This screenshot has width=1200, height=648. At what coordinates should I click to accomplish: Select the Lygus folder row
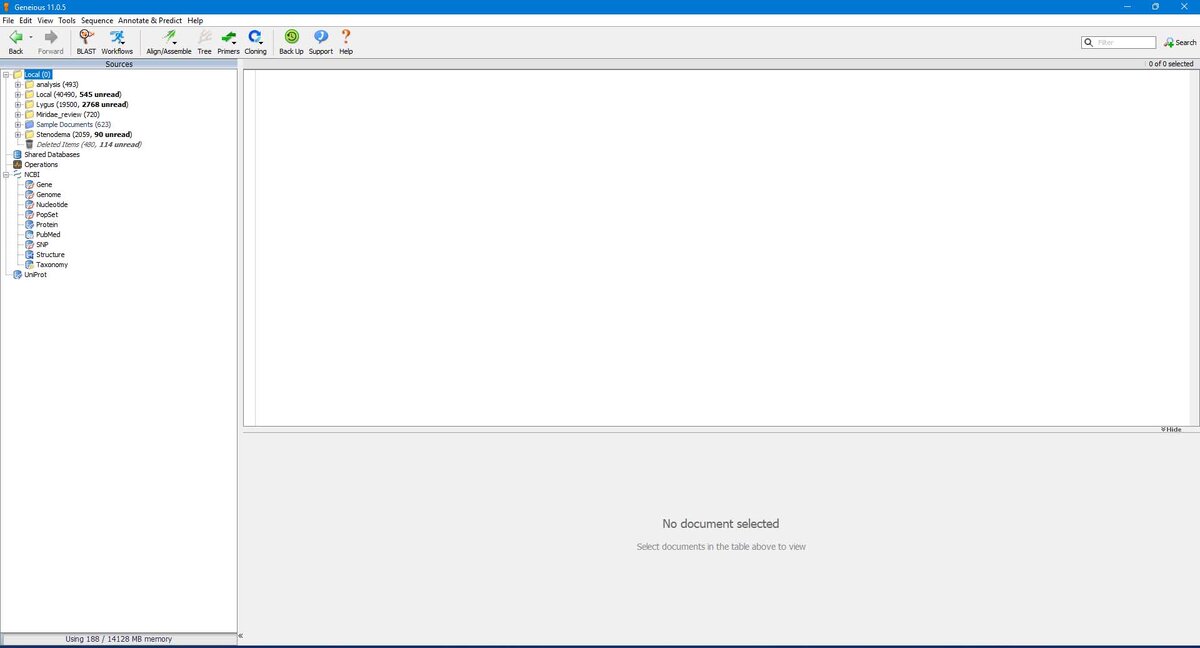(82, 105)
